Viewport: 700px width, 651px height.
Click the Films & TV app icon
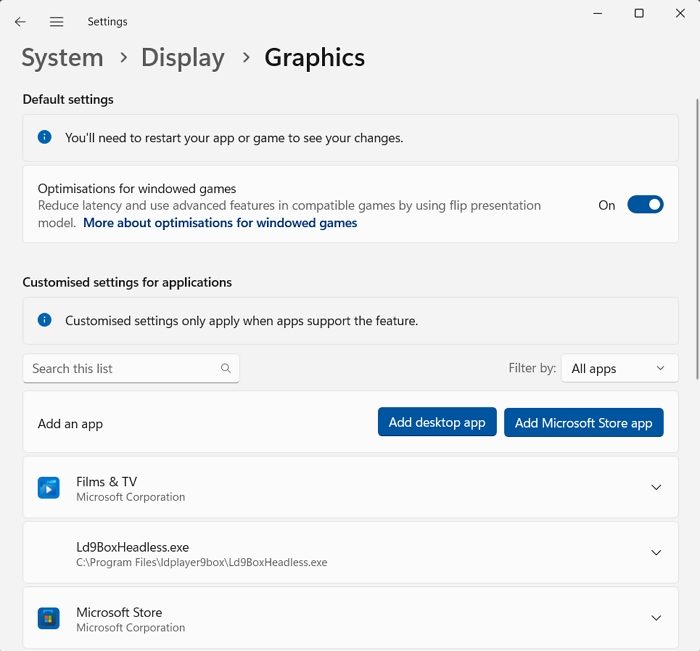click(x=48, y=488)
